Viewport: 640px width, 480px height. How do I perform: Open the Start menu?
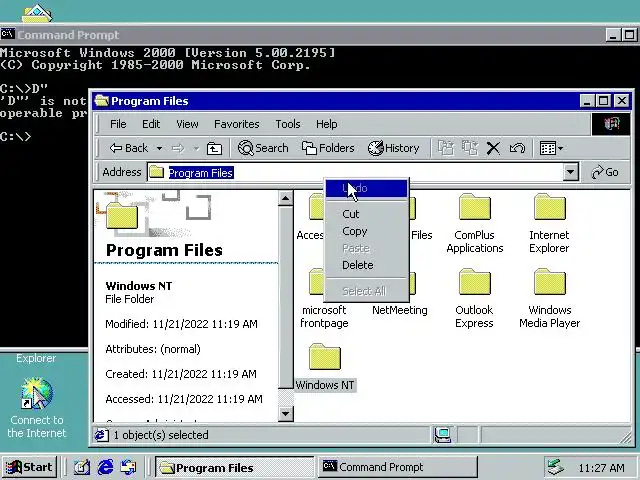29,467
